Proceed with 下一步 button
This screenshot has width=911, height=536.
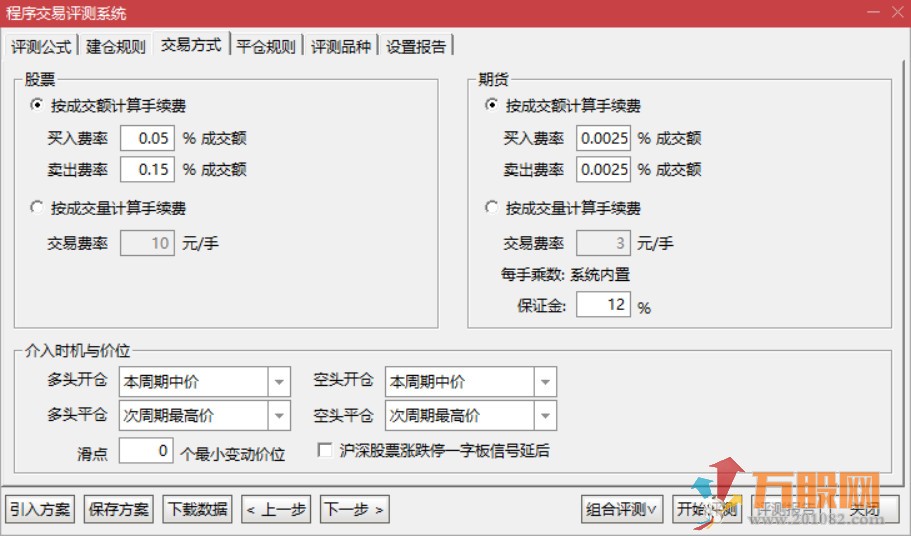coord(354,509)
